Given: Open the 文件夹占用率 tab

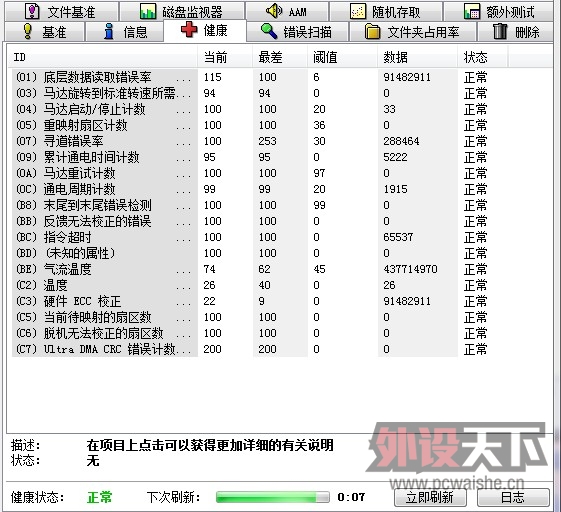Looking at the screenshot, I should pos(413,32).
